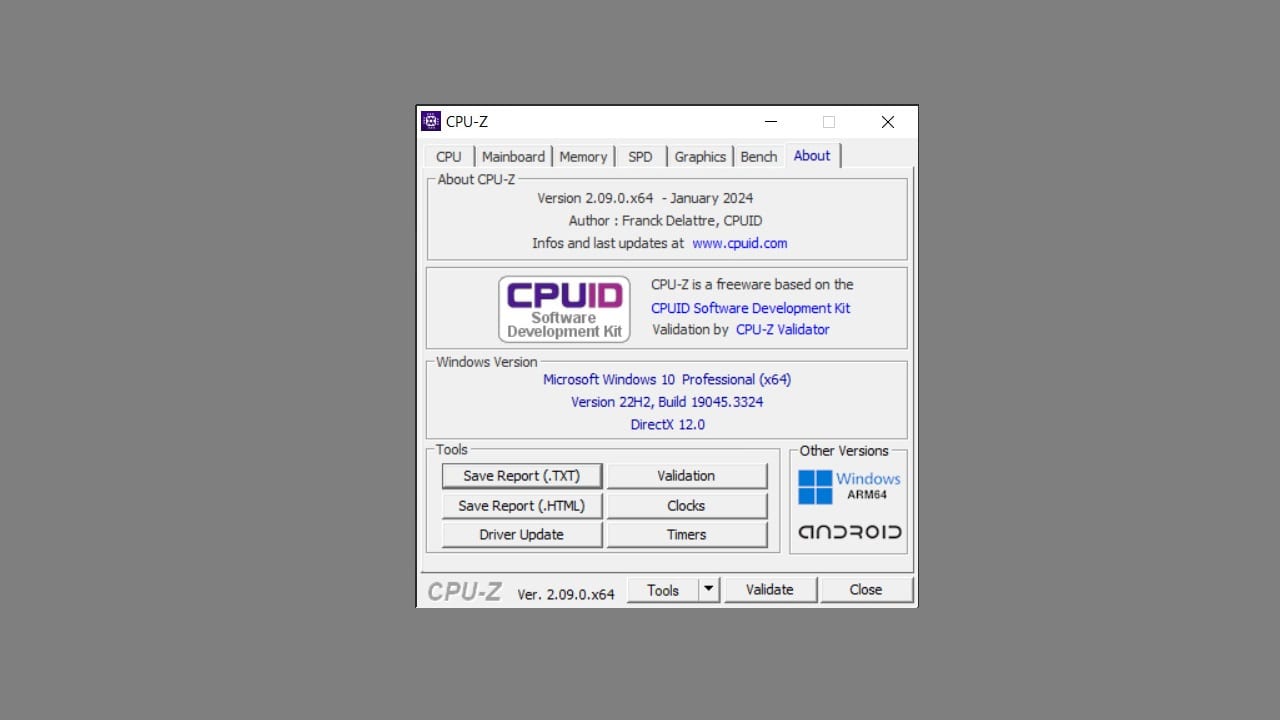Click the CPU-Z logo in the status bar

(x=464, y=590)
